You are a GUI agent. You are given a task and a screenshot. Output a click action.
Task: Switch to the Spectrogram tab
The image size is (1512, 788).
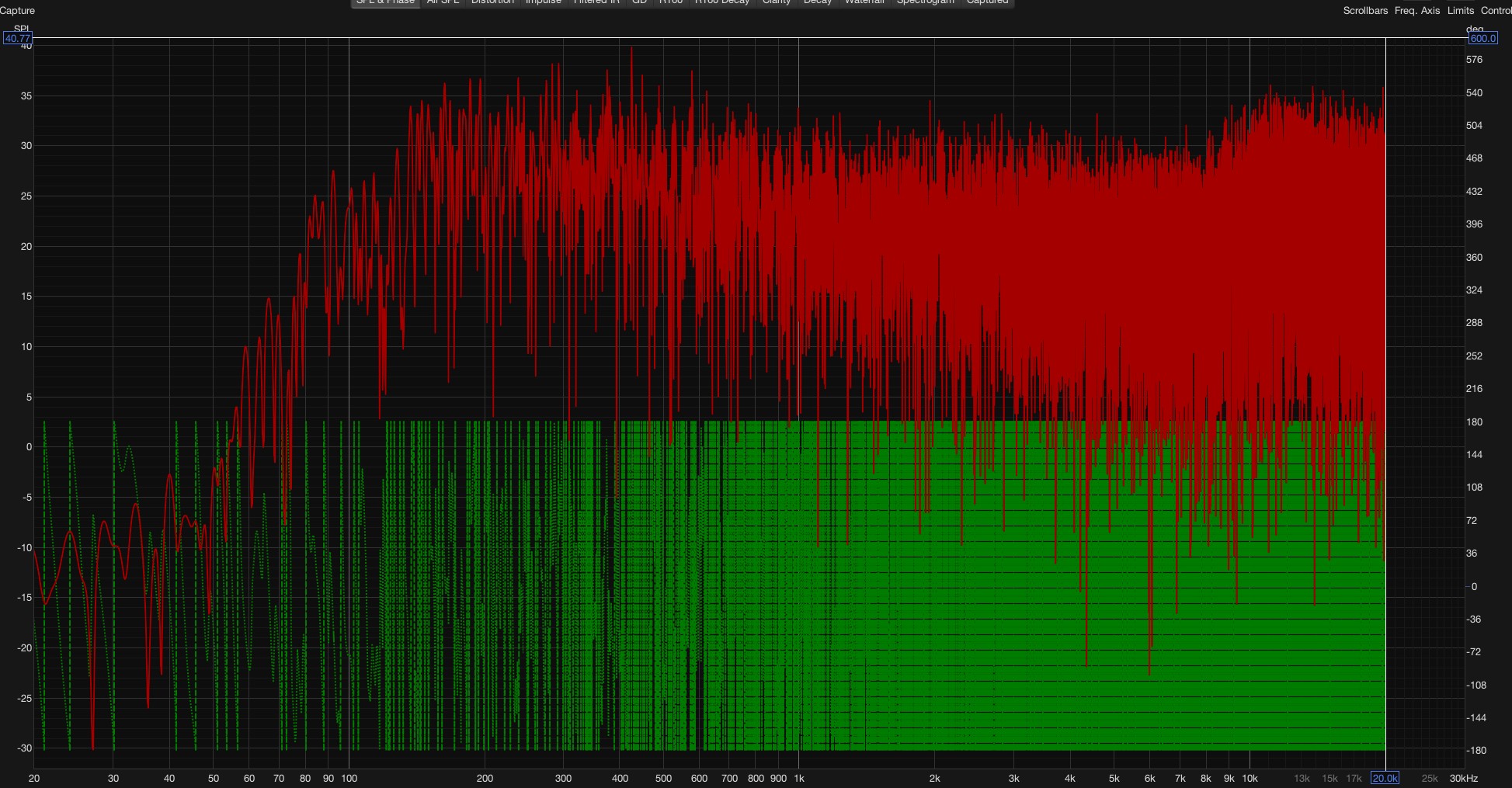[925, 2]
